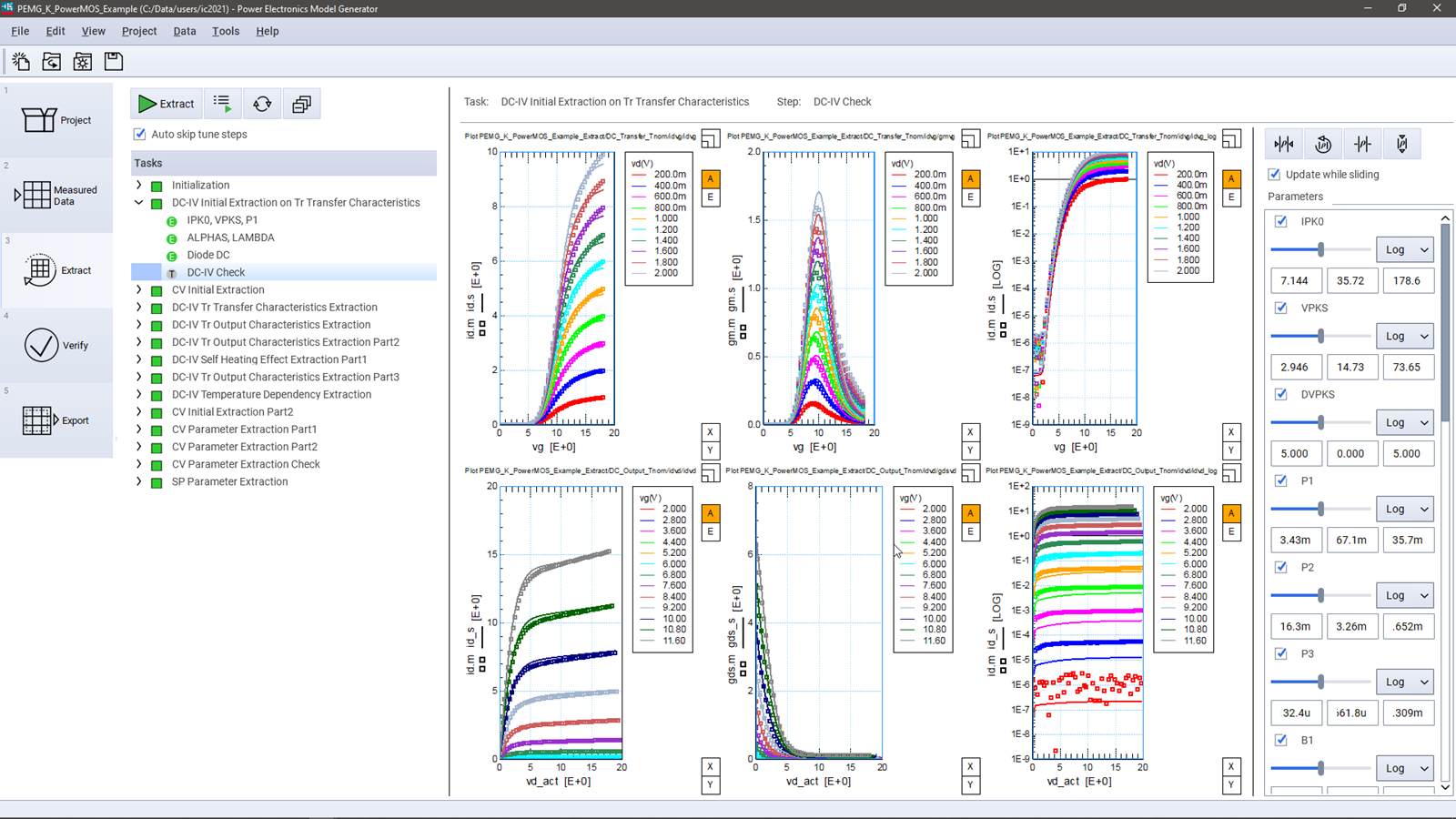Image resolution: width=1456 pixels, height=819 pixels.
Task: Click the project settings gear-folder icon
Action: pos(83,61)
